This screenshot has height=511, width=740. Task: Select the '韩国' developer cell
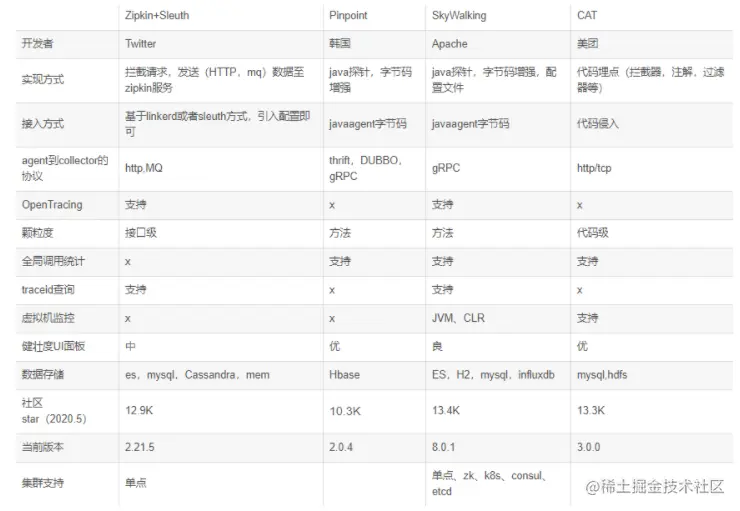point(340,43)
